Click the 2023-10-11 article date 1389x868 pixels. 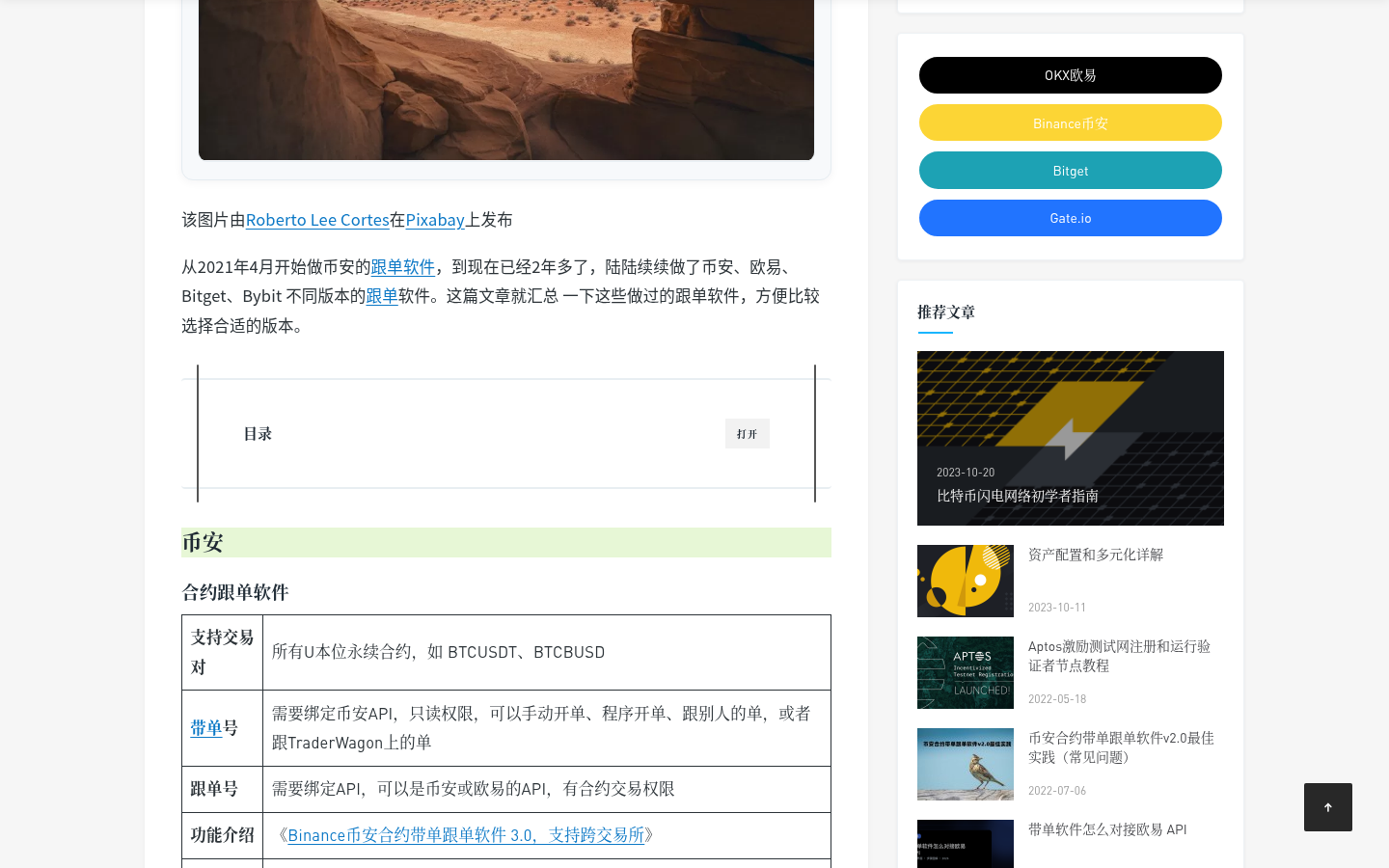coord(1057,608)
